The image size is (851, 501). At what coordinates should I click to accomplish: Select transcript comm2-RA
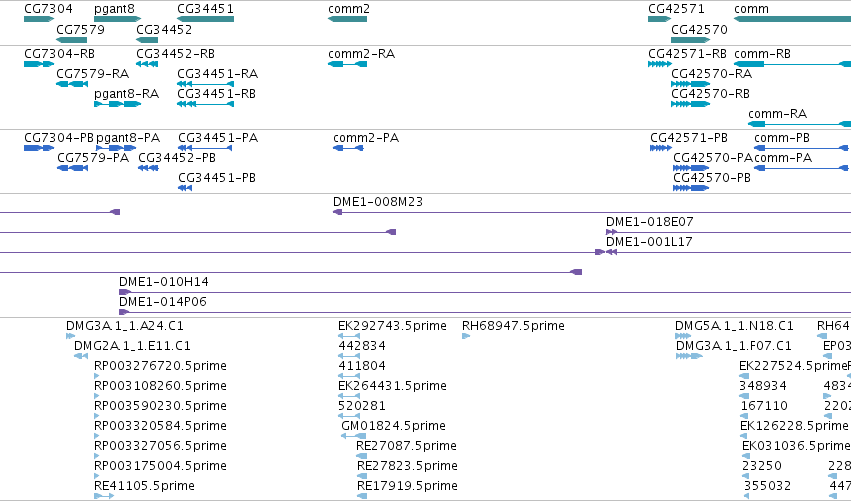point(347,64)
